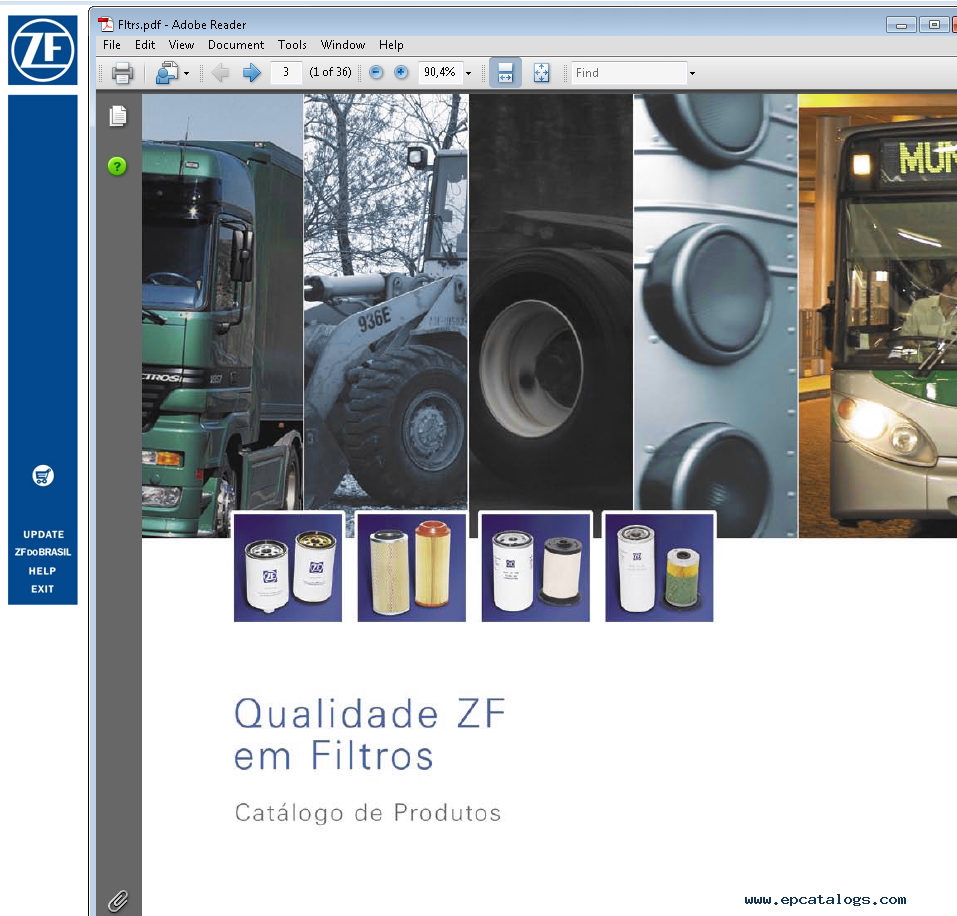This screenshot has width=957, height=916.
Task: Toggle fit one full page mode
Action: pos(541,73)
